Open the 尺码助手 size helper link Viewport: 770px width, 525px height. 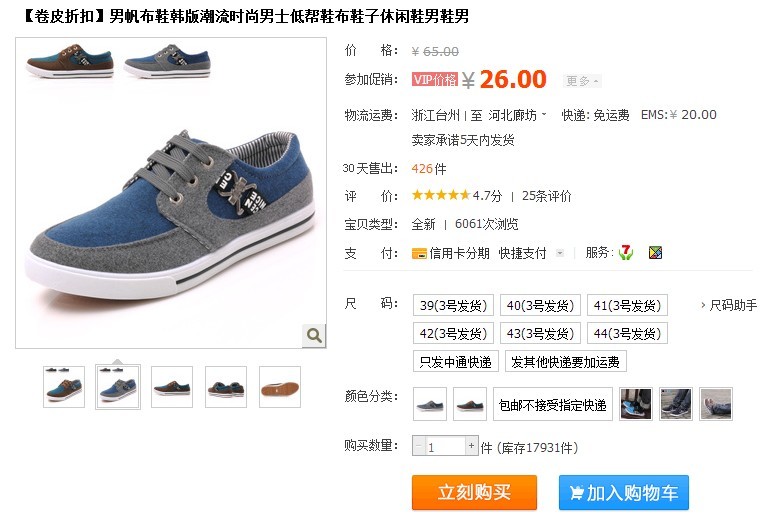click(729, 305)
